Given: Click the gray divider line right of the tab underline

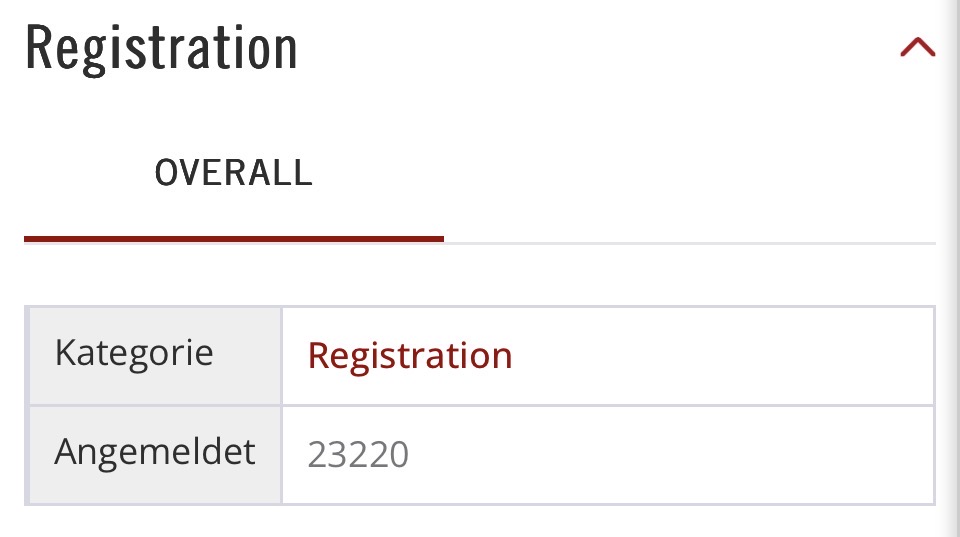Looking at the screenshot, I should coord(690,243).
